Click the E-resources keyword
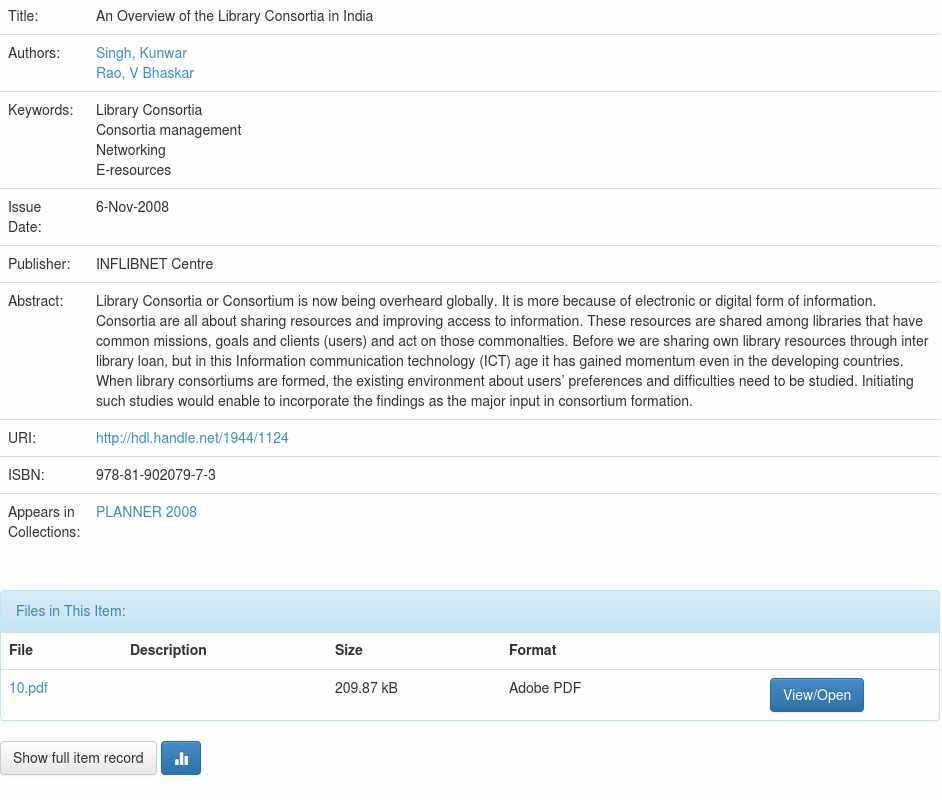 click(133, 170)
